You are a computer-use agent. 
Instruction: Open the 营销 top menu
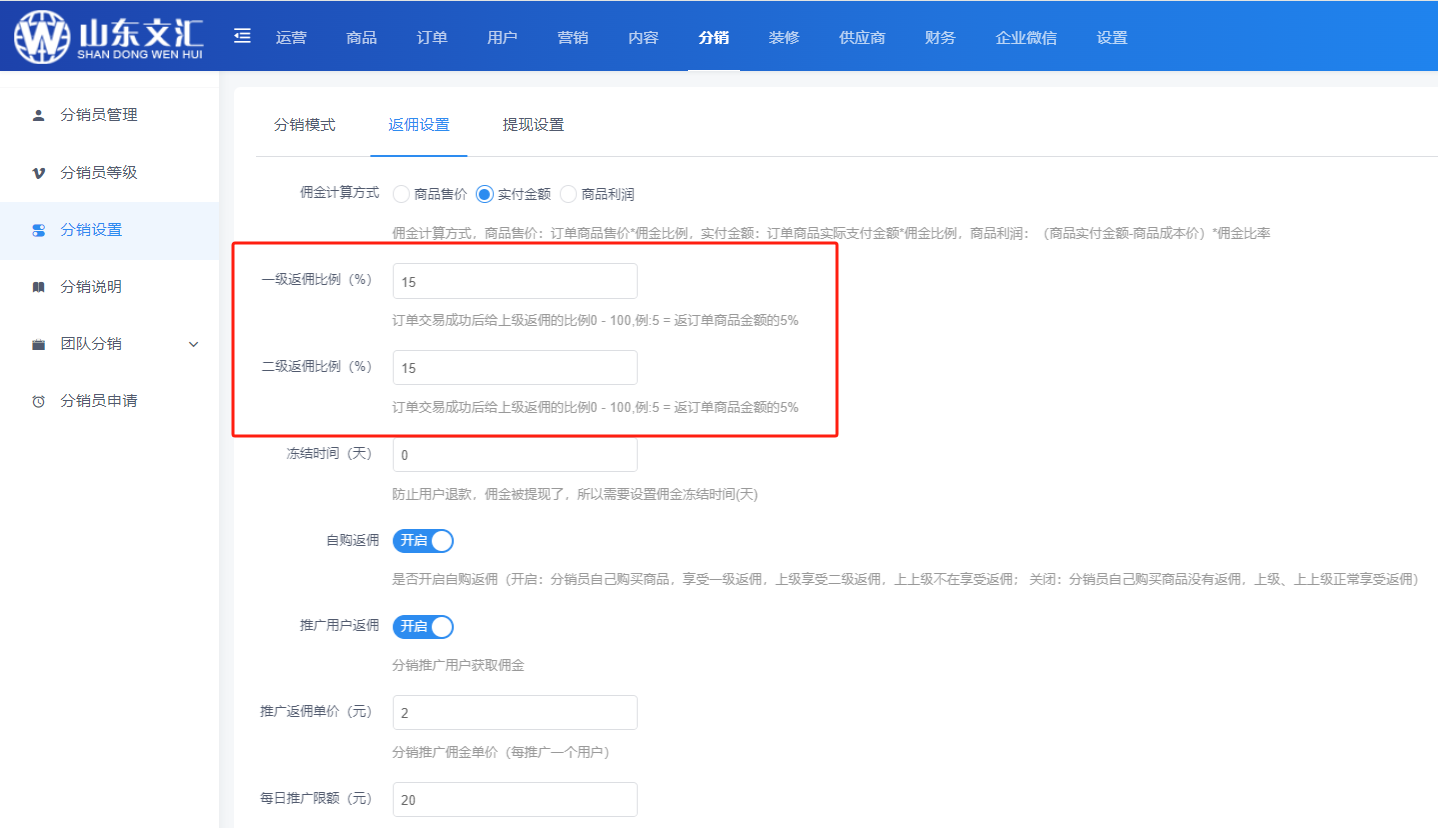573,38
